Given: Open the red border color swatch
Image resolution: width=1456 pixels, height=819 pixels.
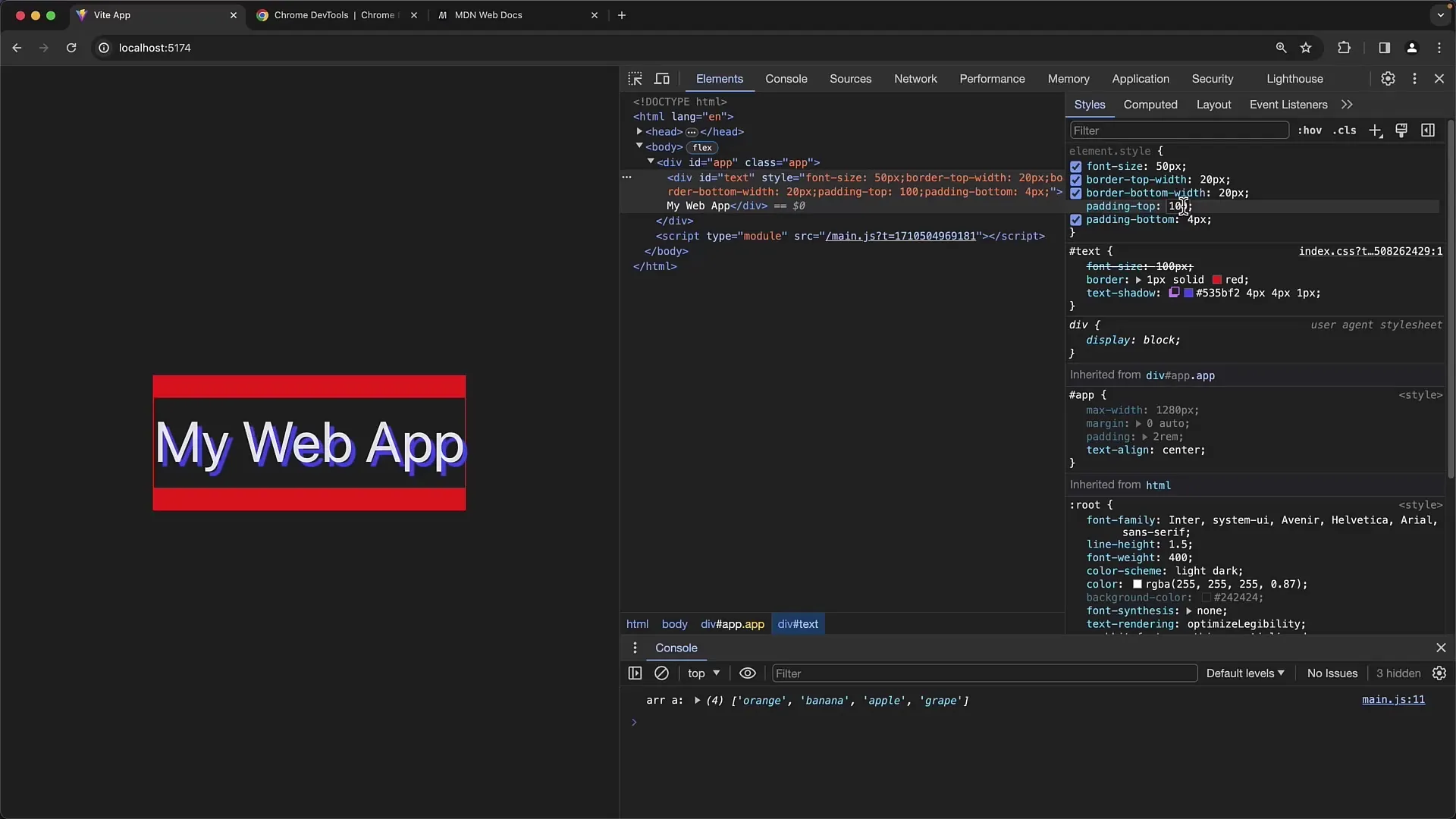Looking at the screenshot, I should [1217, 280].
